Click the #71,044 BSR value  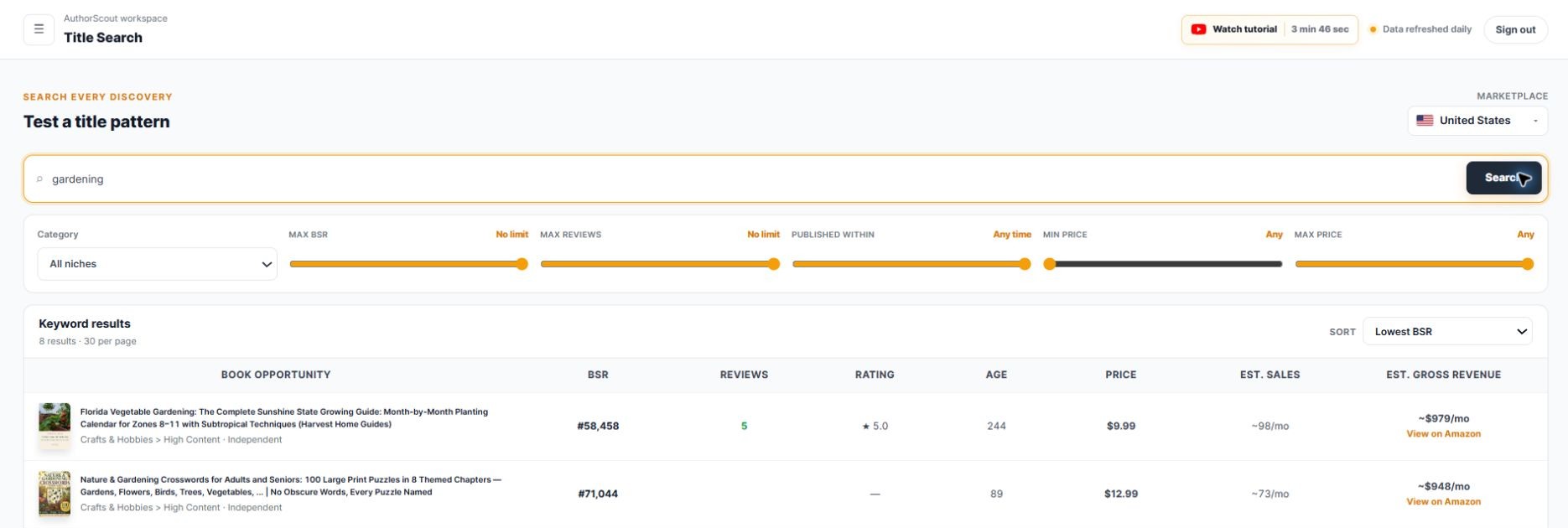point(598,494)
